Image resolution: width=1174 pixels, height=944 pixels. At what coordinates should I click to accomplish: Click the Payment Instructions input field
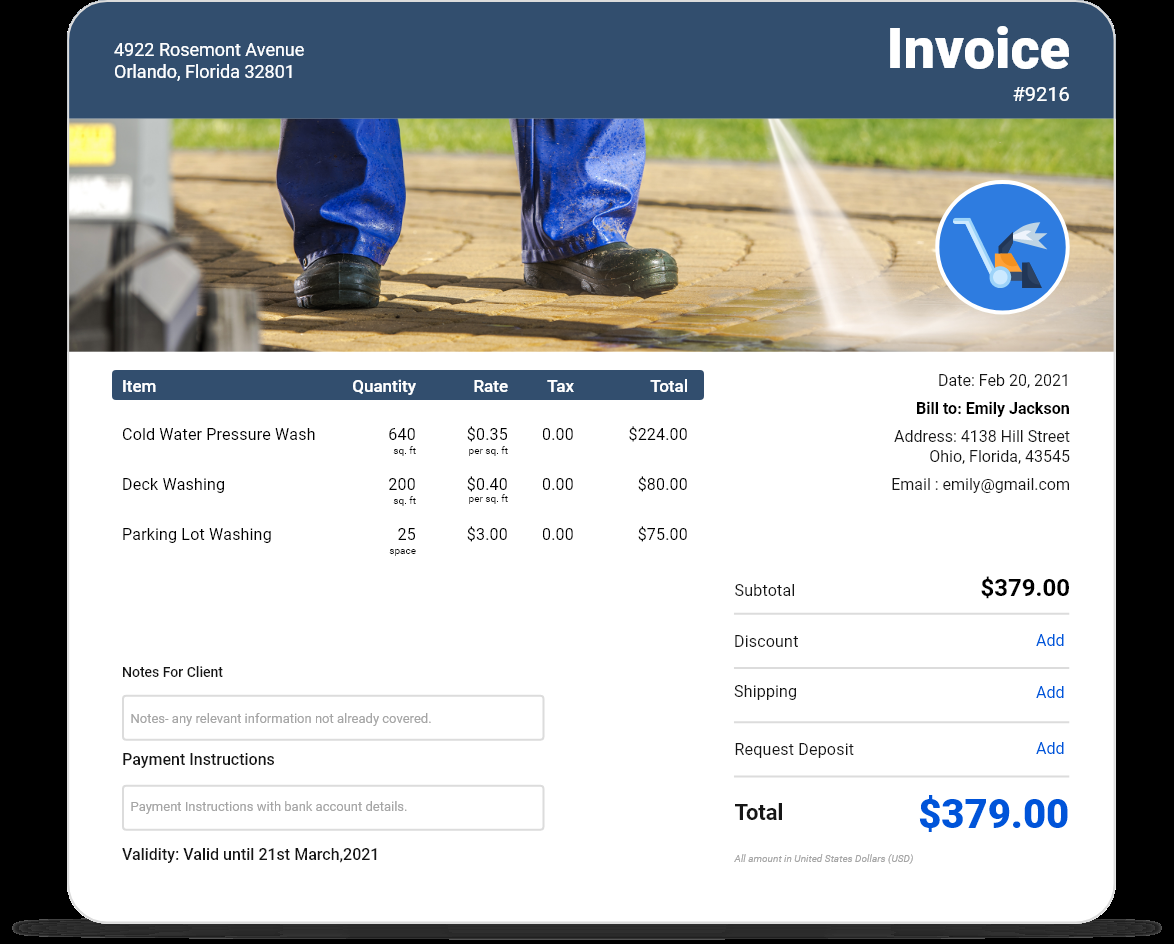click(332, 807)
